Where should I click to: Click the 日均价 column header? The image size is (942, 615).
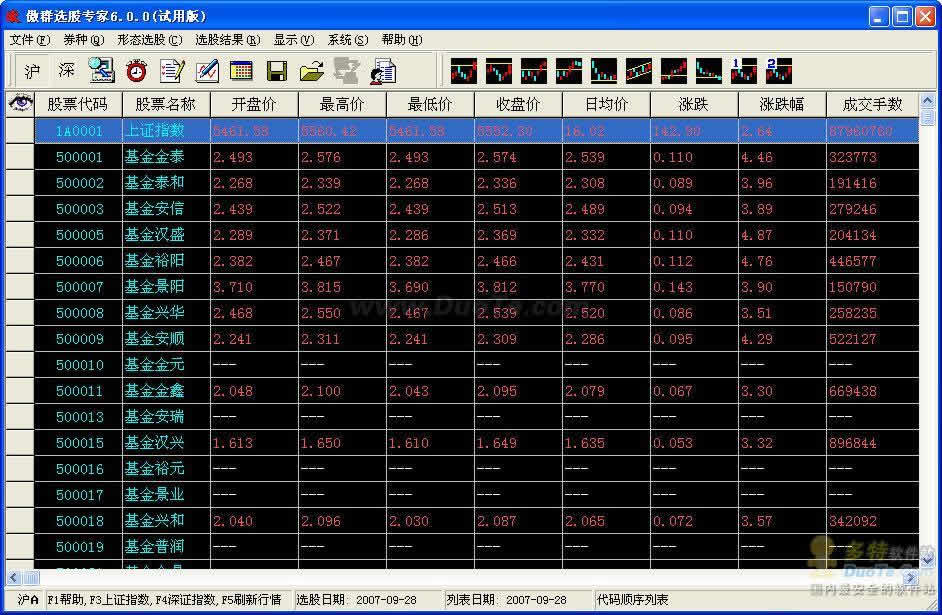click(x=606, y=105)
